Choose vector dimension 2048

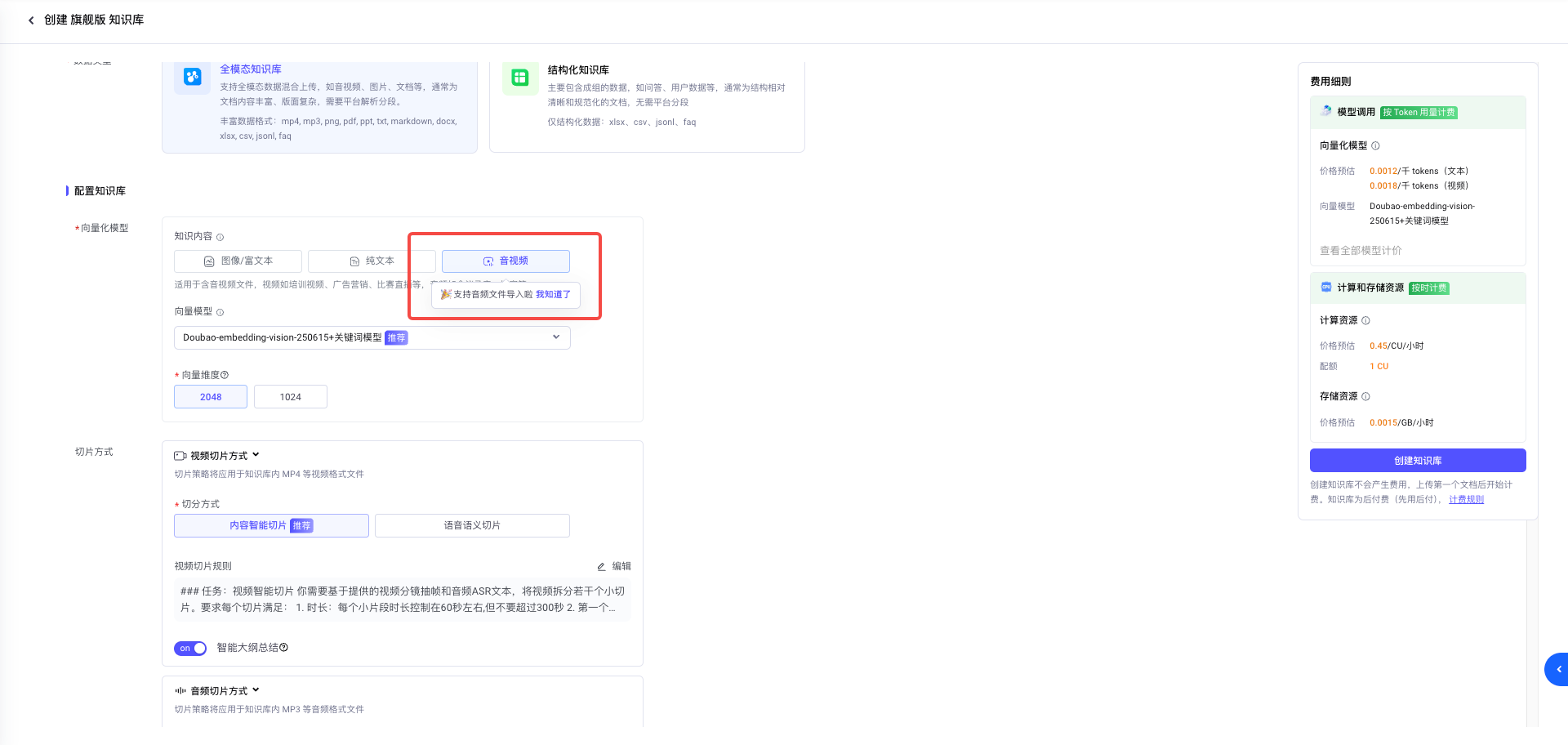coord(211,397)
